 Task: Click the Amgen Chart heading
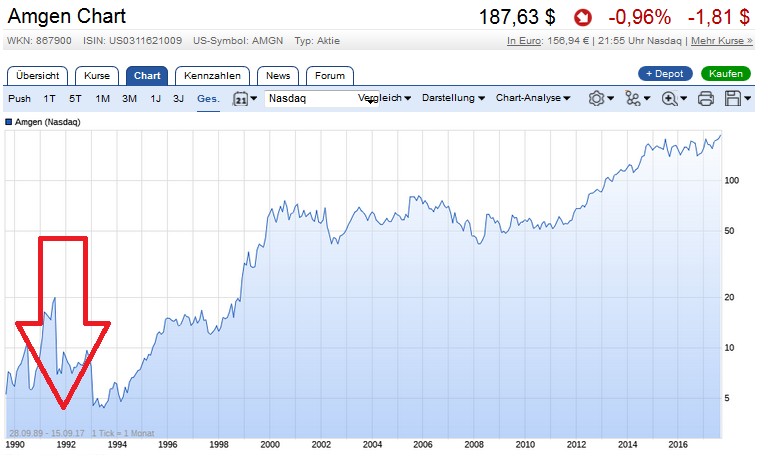click(67, 16)
